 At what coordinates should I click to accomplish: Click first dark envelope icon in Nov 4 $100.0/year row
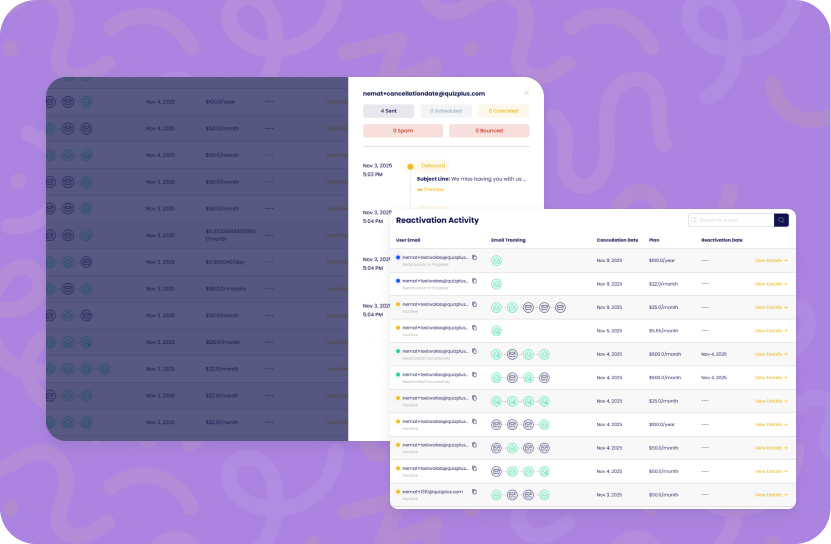tap(496, 425)
